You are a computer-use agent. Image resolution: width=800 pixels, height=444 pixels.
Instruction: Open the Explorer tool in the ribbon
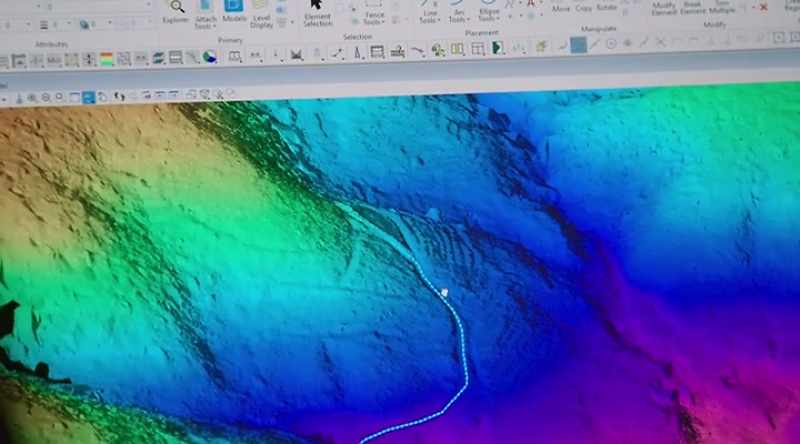[x=177, y=12]
